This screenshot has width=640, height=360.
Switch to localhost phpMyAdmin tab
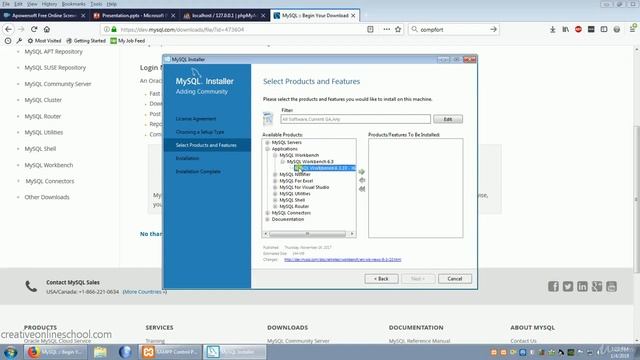point(224,16)
